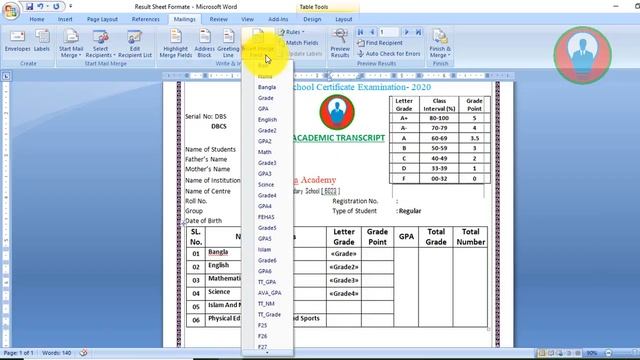Viewport: 640px width, 360px height.
Task: Click the ACADEMIC TRANSCRIPT heading
Action: pyautogui.click(x=339, y=138)
